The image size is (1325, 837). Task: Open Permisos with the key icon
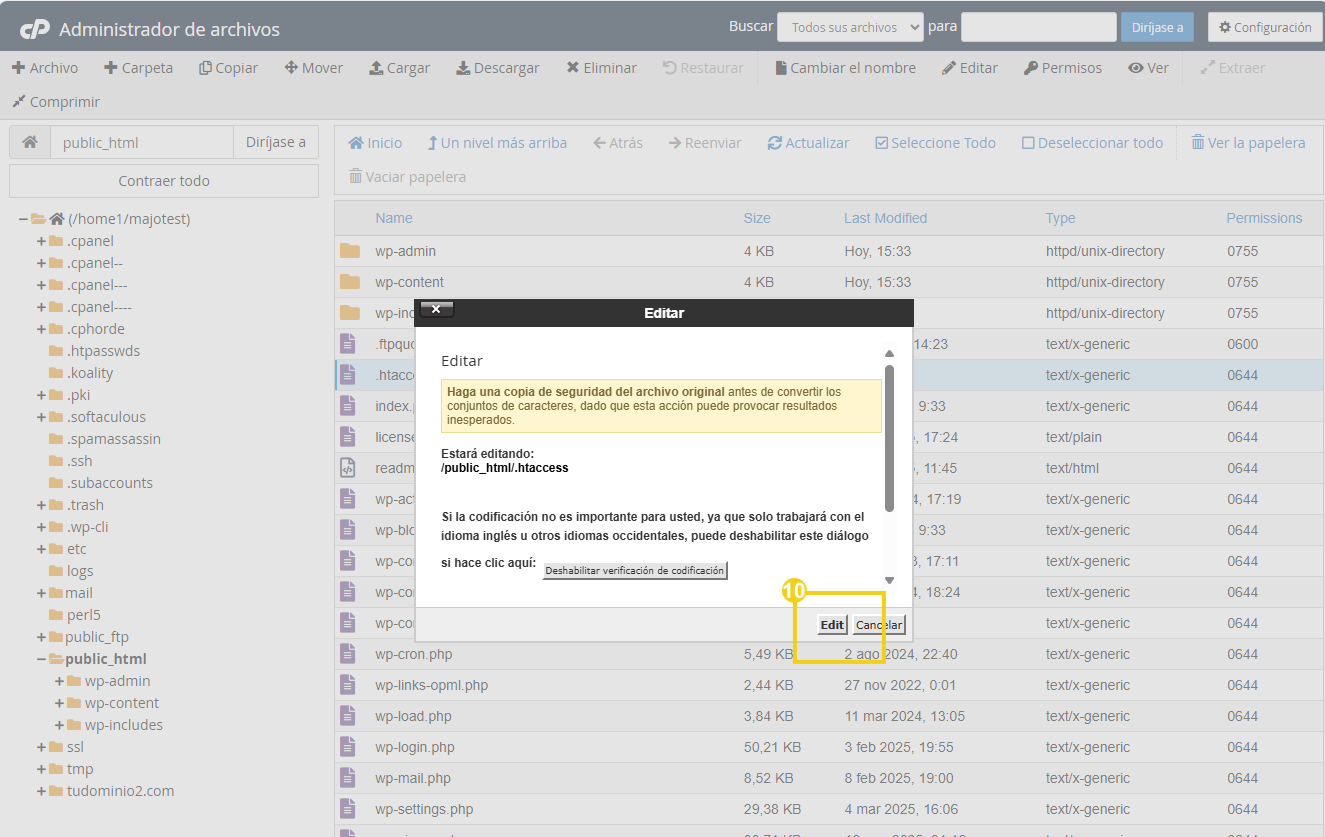point(1031,68)
